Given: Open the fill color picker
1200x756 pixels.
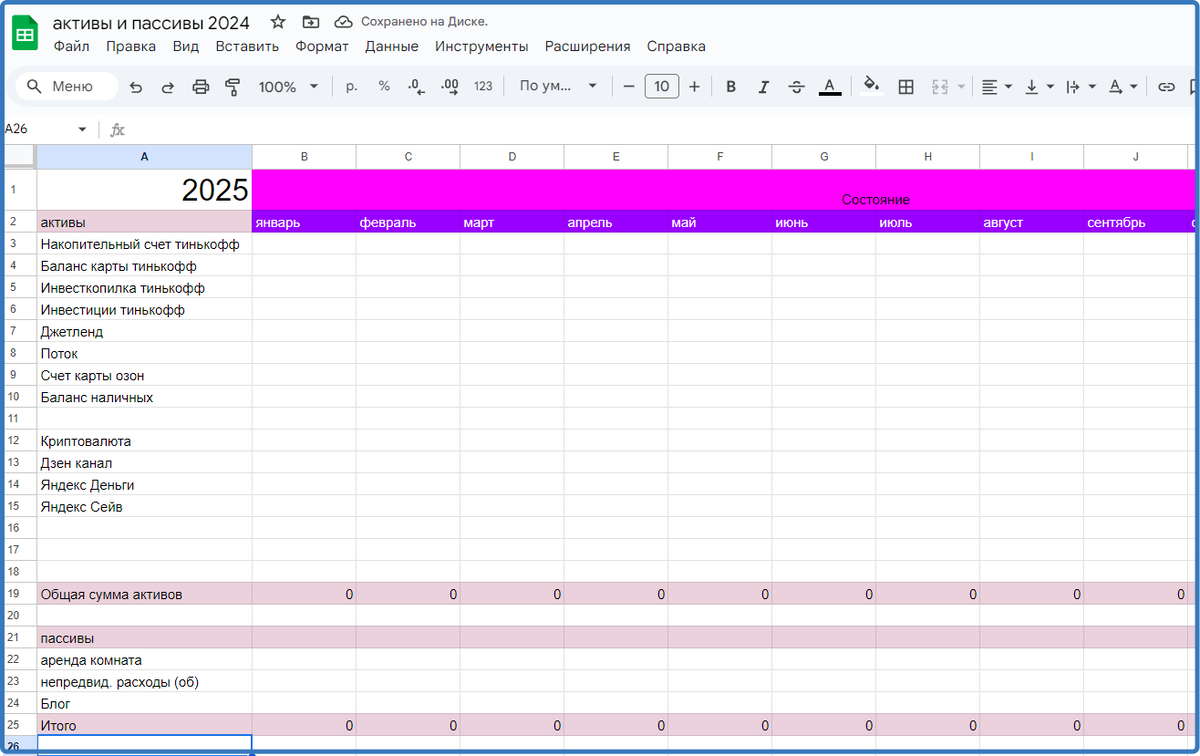Looking at the screenshot, I should [871, 87].
